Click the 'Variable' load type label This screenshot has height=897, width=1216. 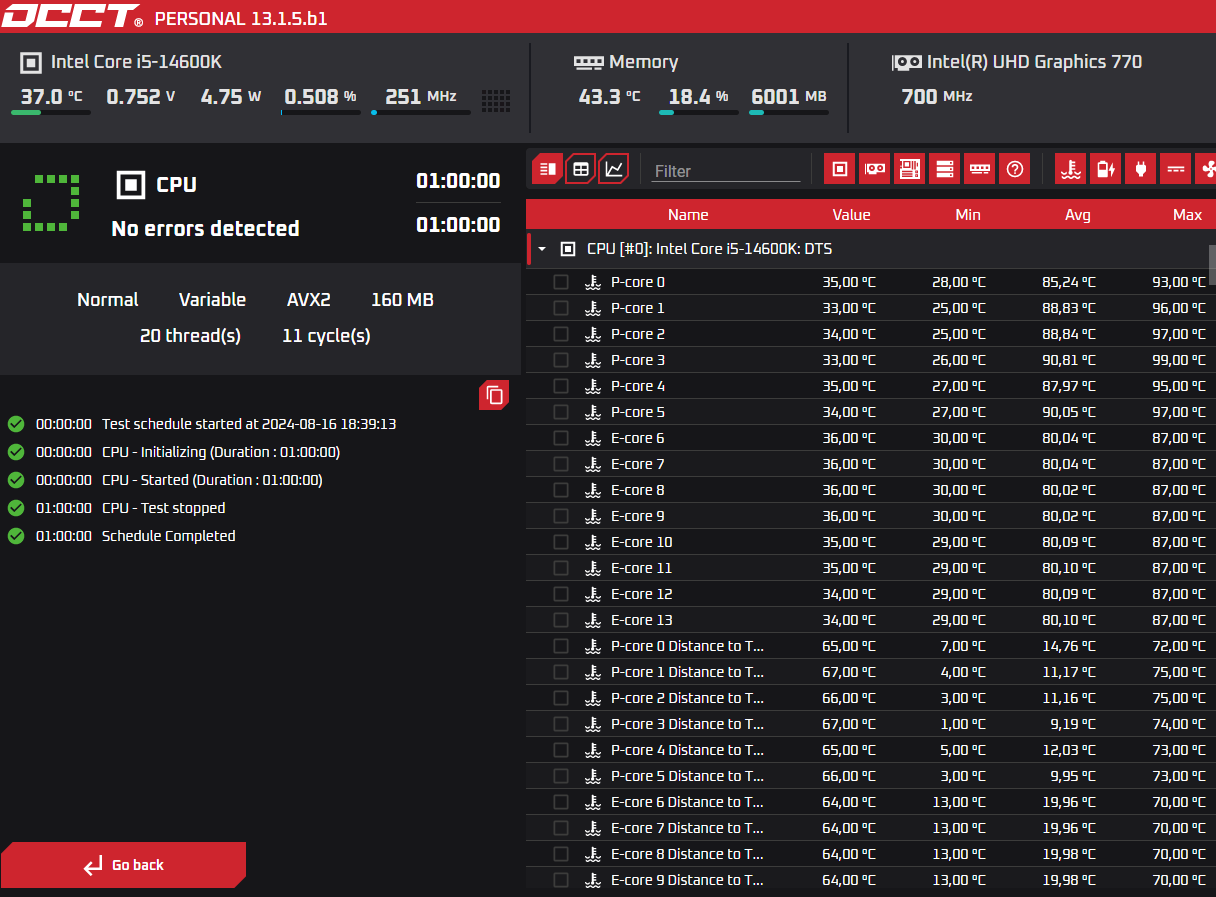212,300
